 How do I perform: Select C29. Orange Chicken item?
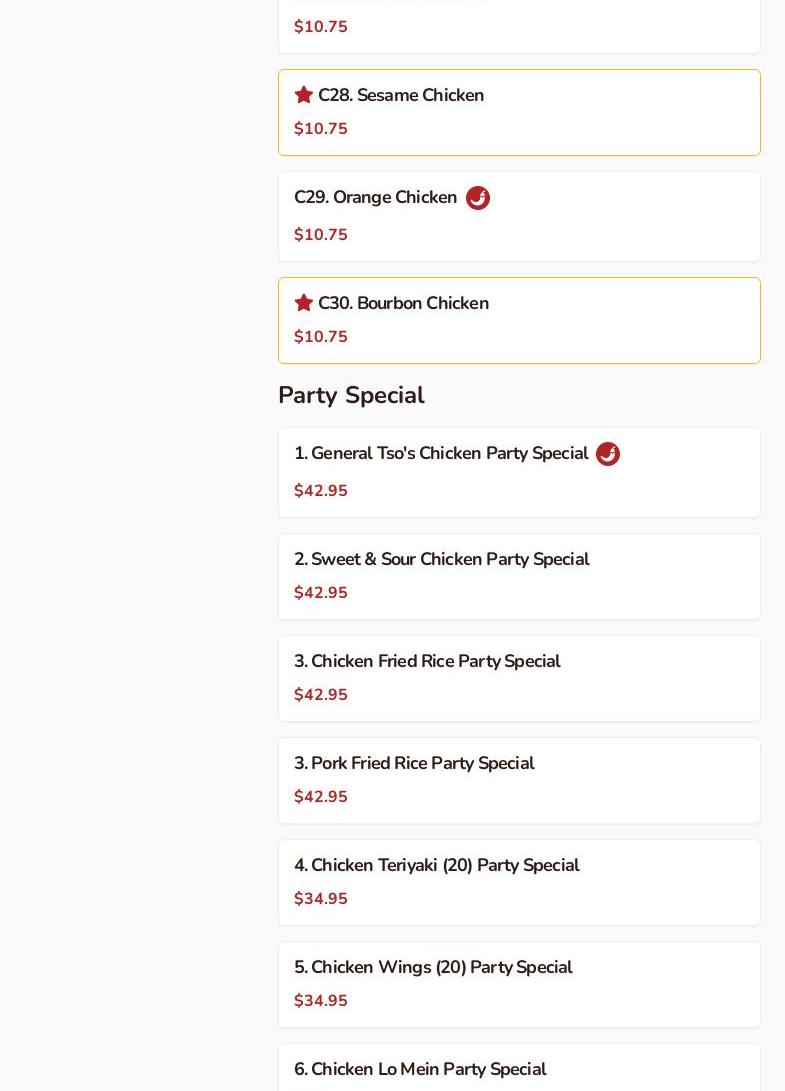(x=375, y=198)
